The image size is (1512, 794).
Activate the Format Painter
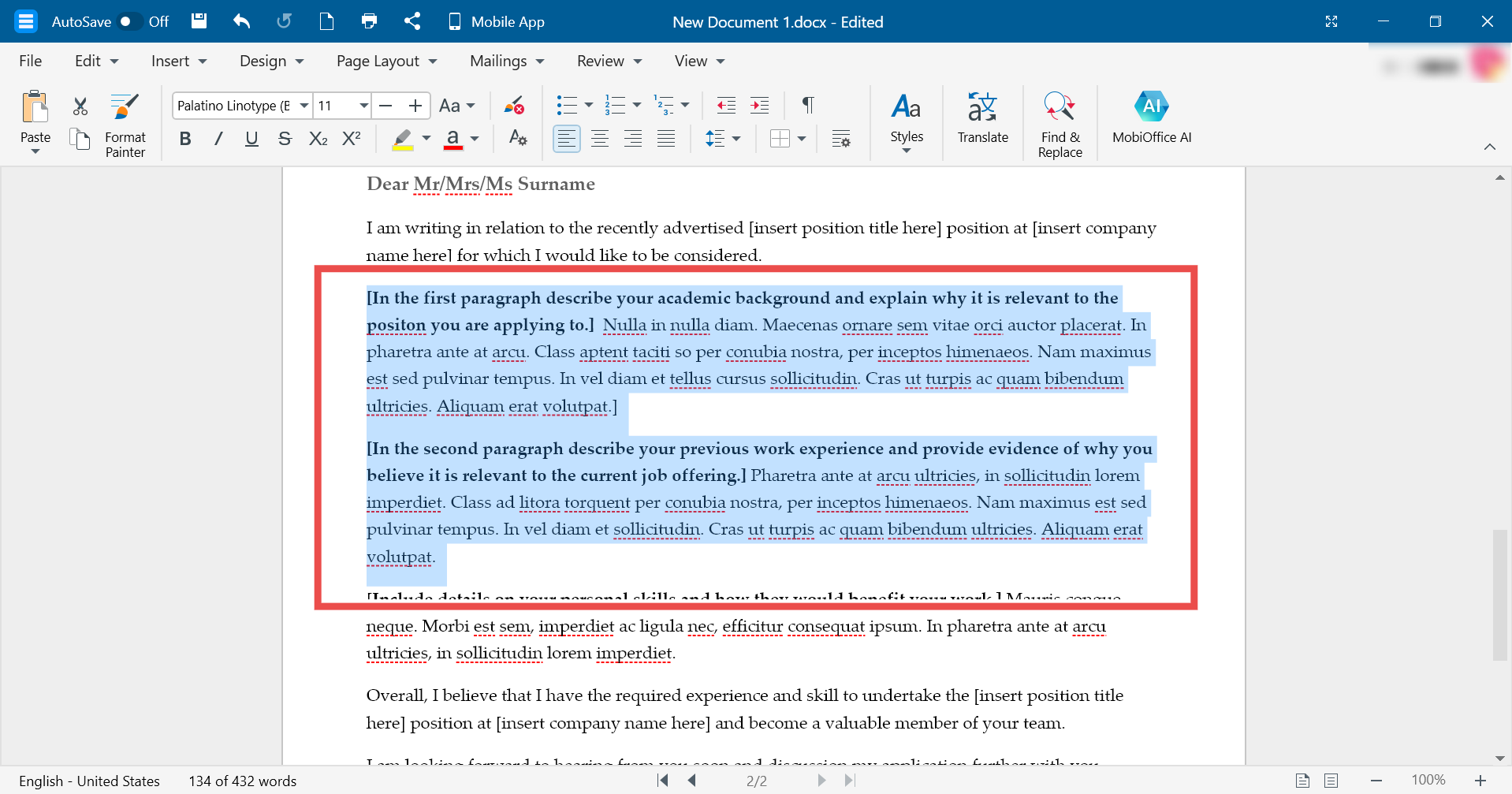click(x=125, y=125)
